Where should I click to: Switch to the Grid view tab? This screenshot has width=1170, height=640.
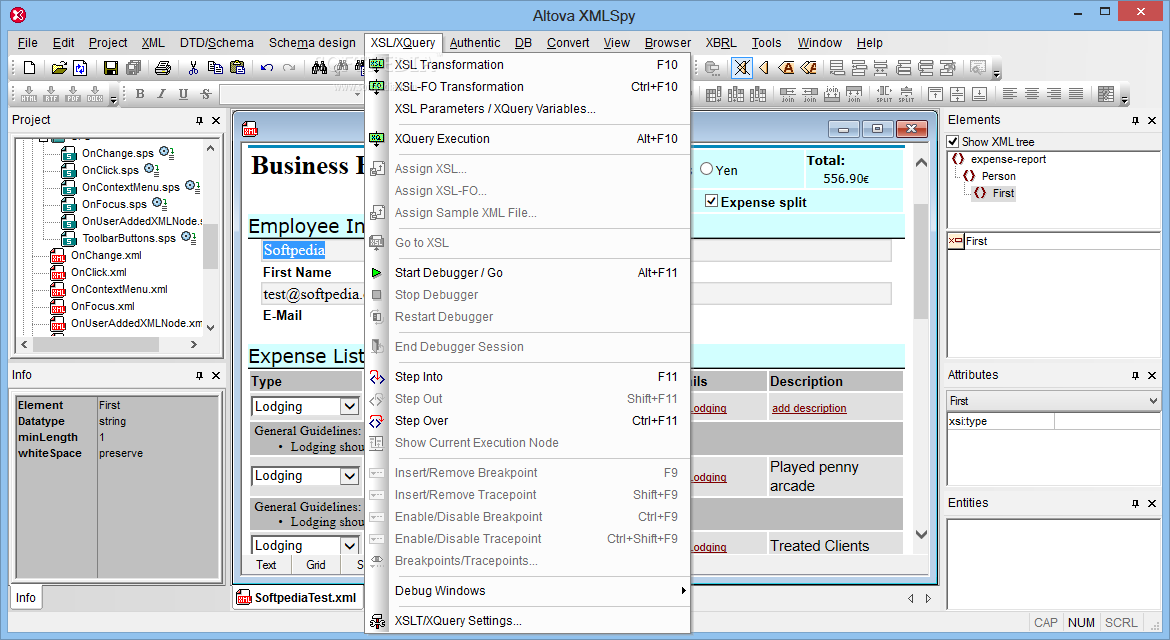(316, 565)
